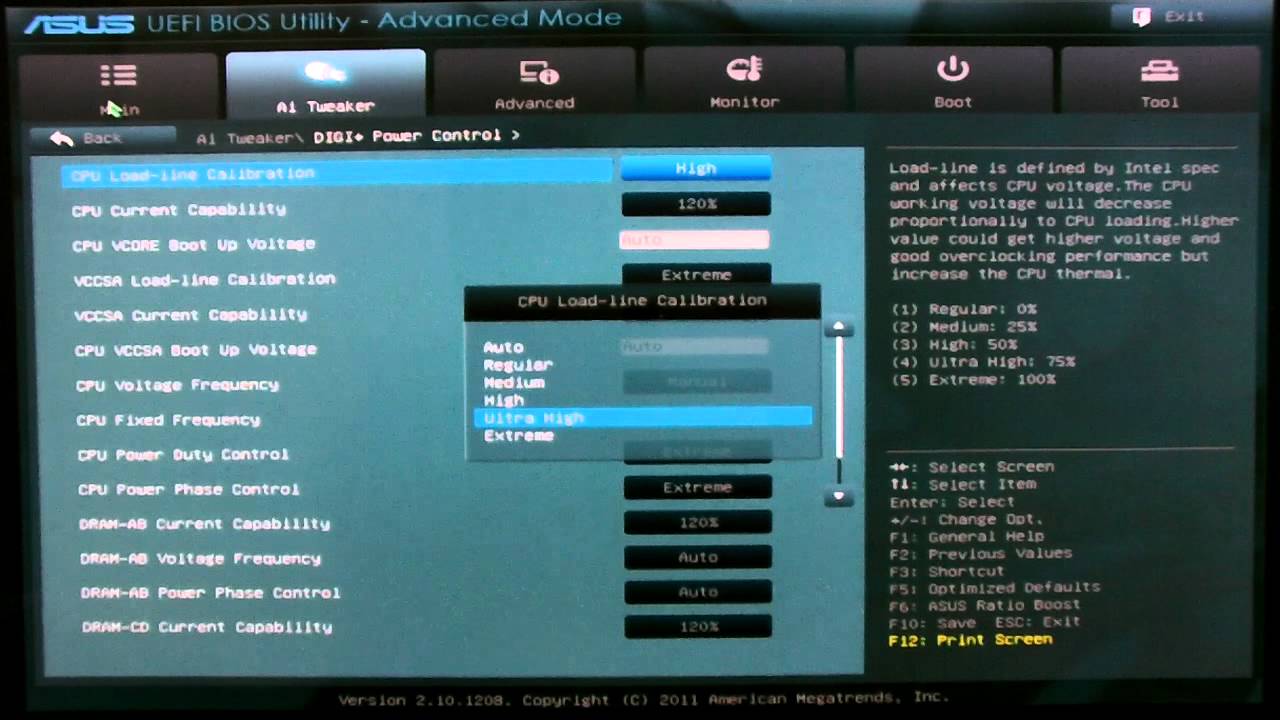Click scrollbar down arrow of settings list

coord(839,496)
